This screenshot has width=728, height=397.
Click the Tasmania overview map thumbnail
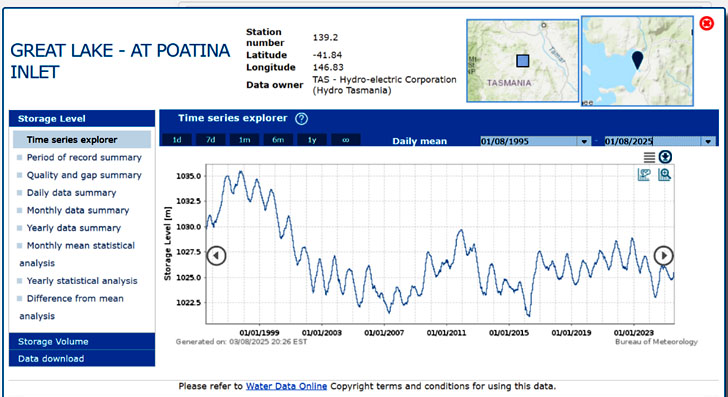coord(523,61)
